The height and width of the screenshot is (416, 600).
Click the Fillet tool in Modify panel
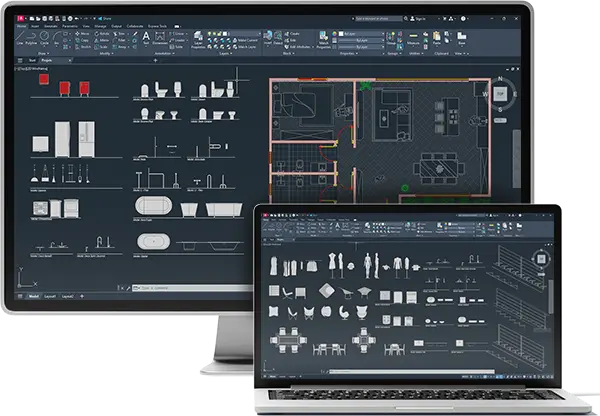coord(119,40)
